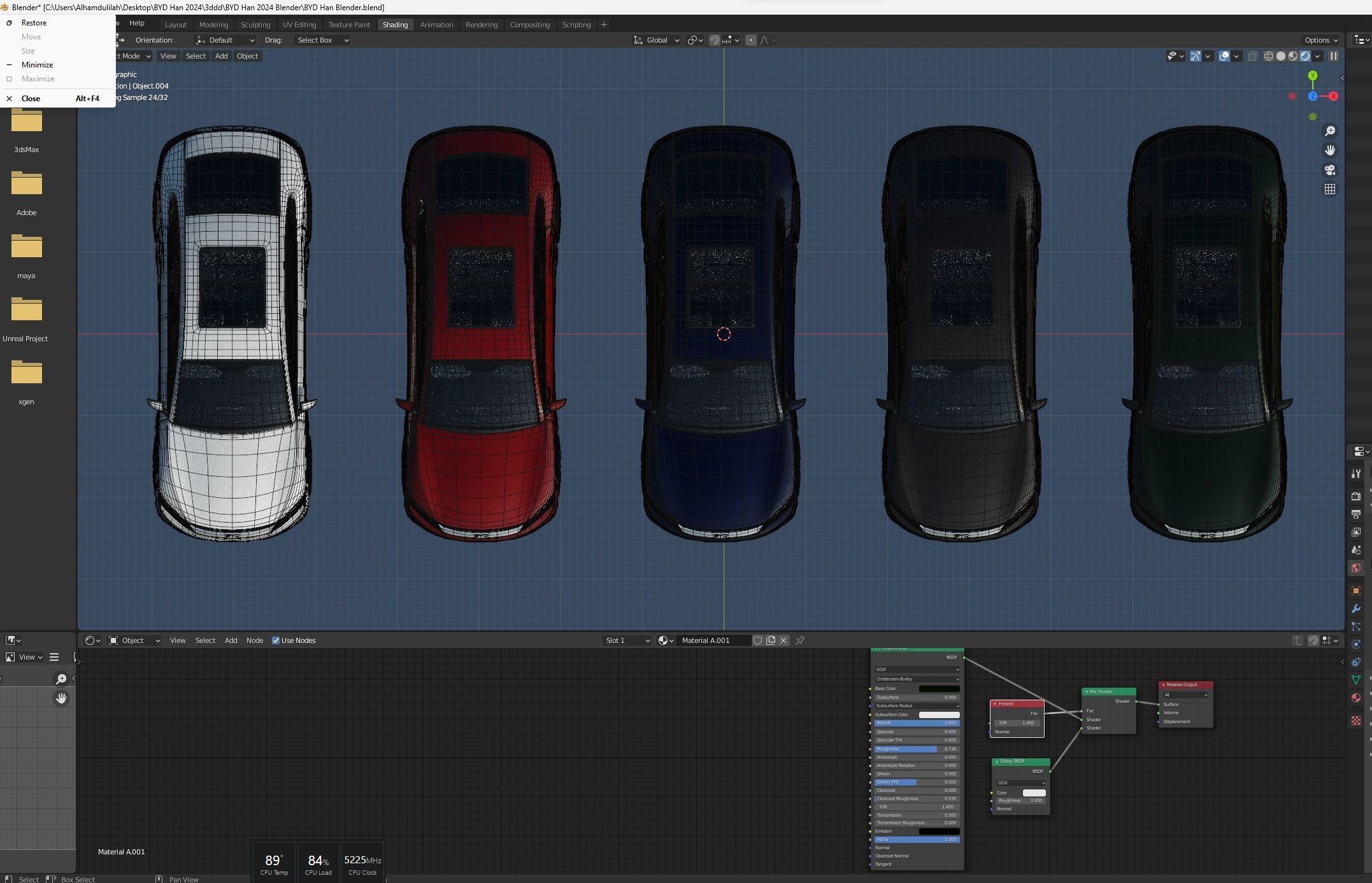This screenshot has width=1372, height=883.
Task: Click the green Y axis on gizmo
Action: coord(1312,76)
